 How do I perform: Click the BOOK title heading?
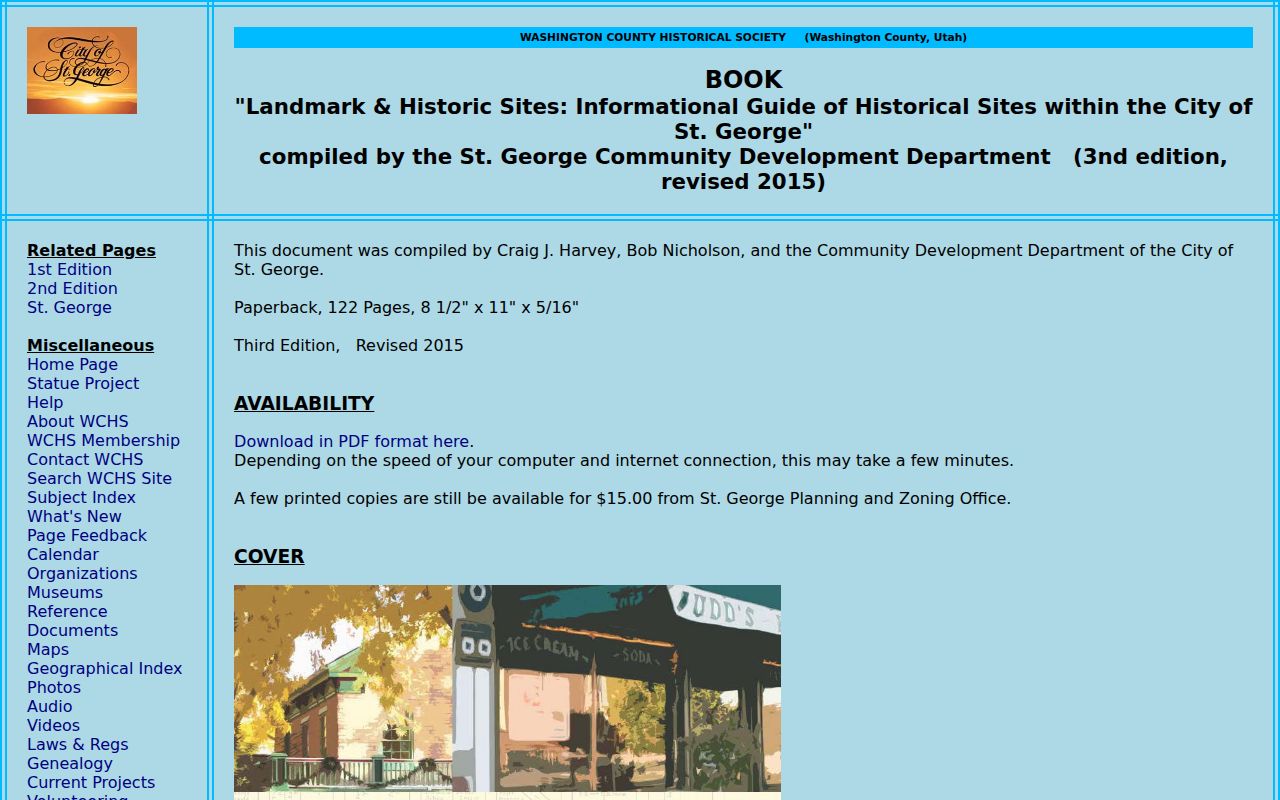point(743,80)
